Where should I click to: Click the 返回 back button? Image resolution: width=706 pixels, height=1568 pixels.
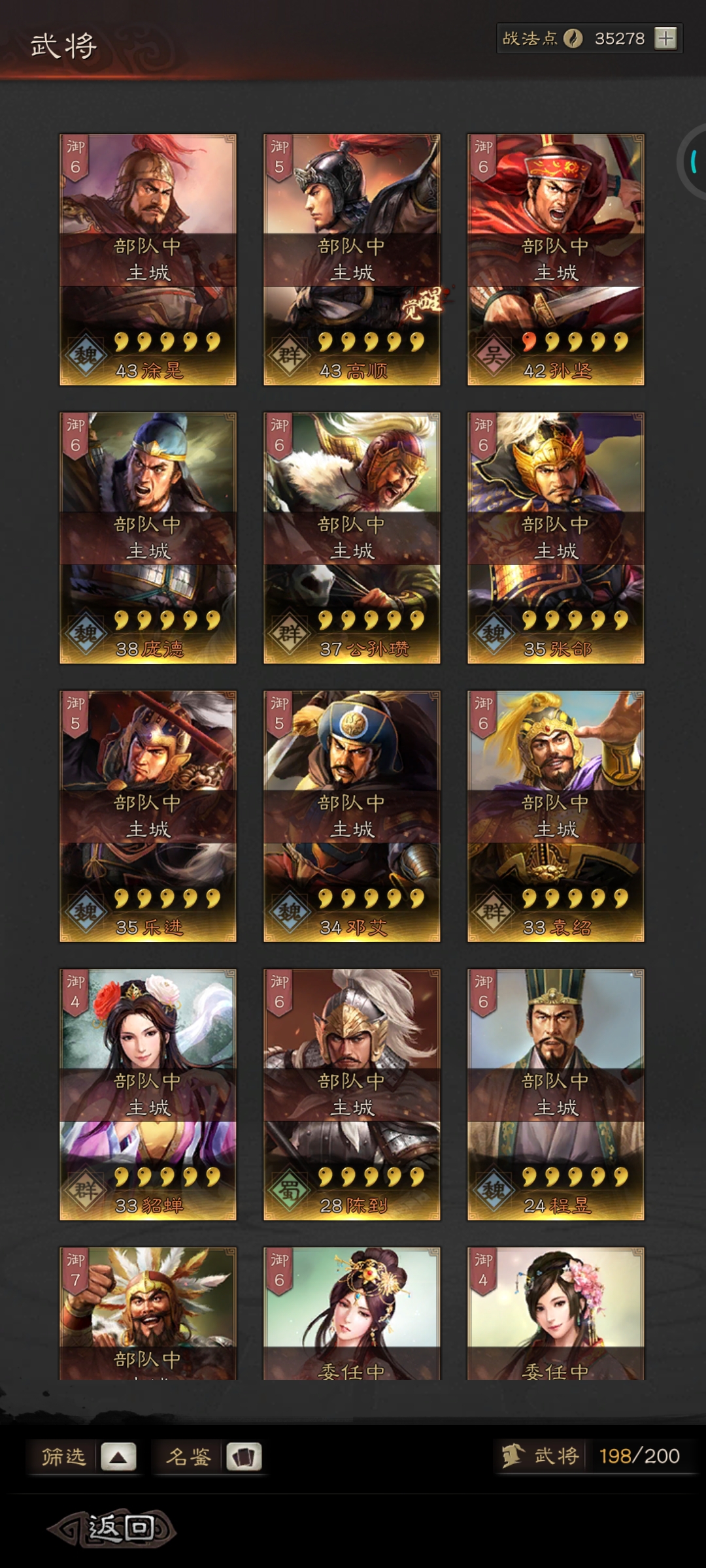click(112, 1529)
